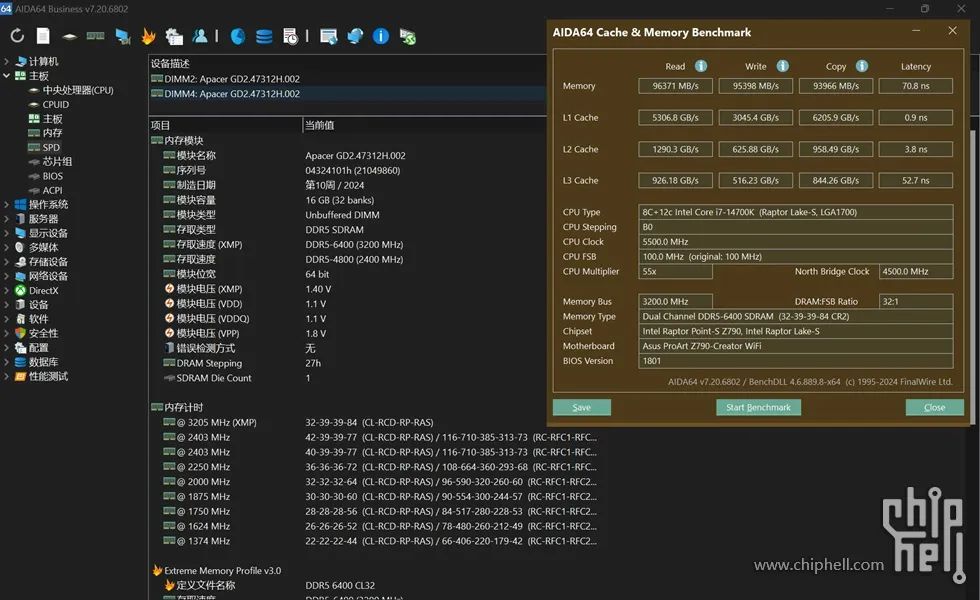Click the info icon beside Read
This screenshot has height=600, width=980.
(x=701, y=66)
